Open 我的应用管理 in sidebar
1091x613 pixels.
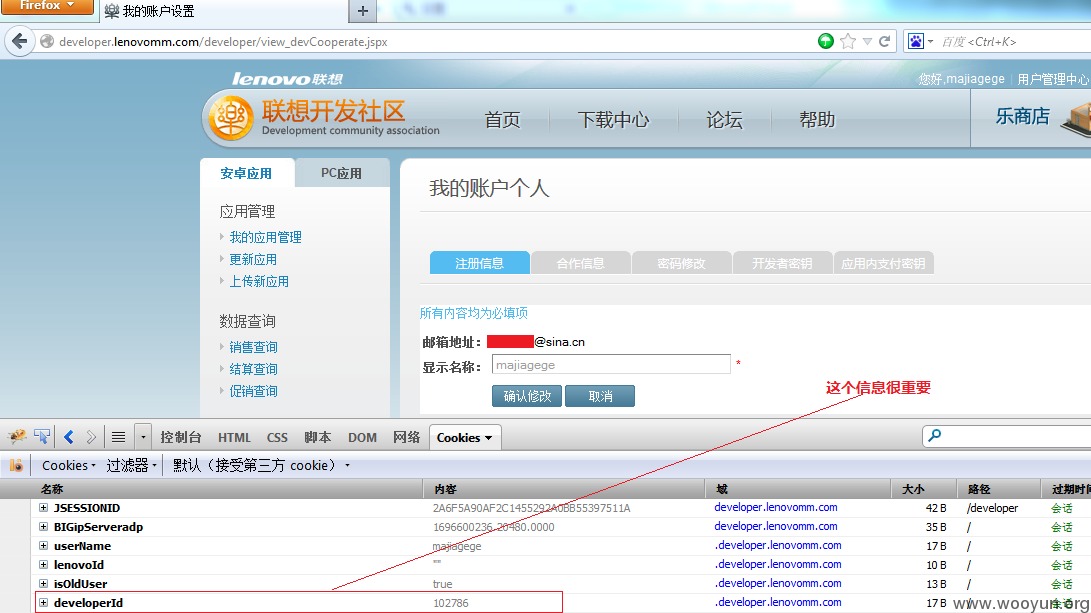click(x=266, y=237)
